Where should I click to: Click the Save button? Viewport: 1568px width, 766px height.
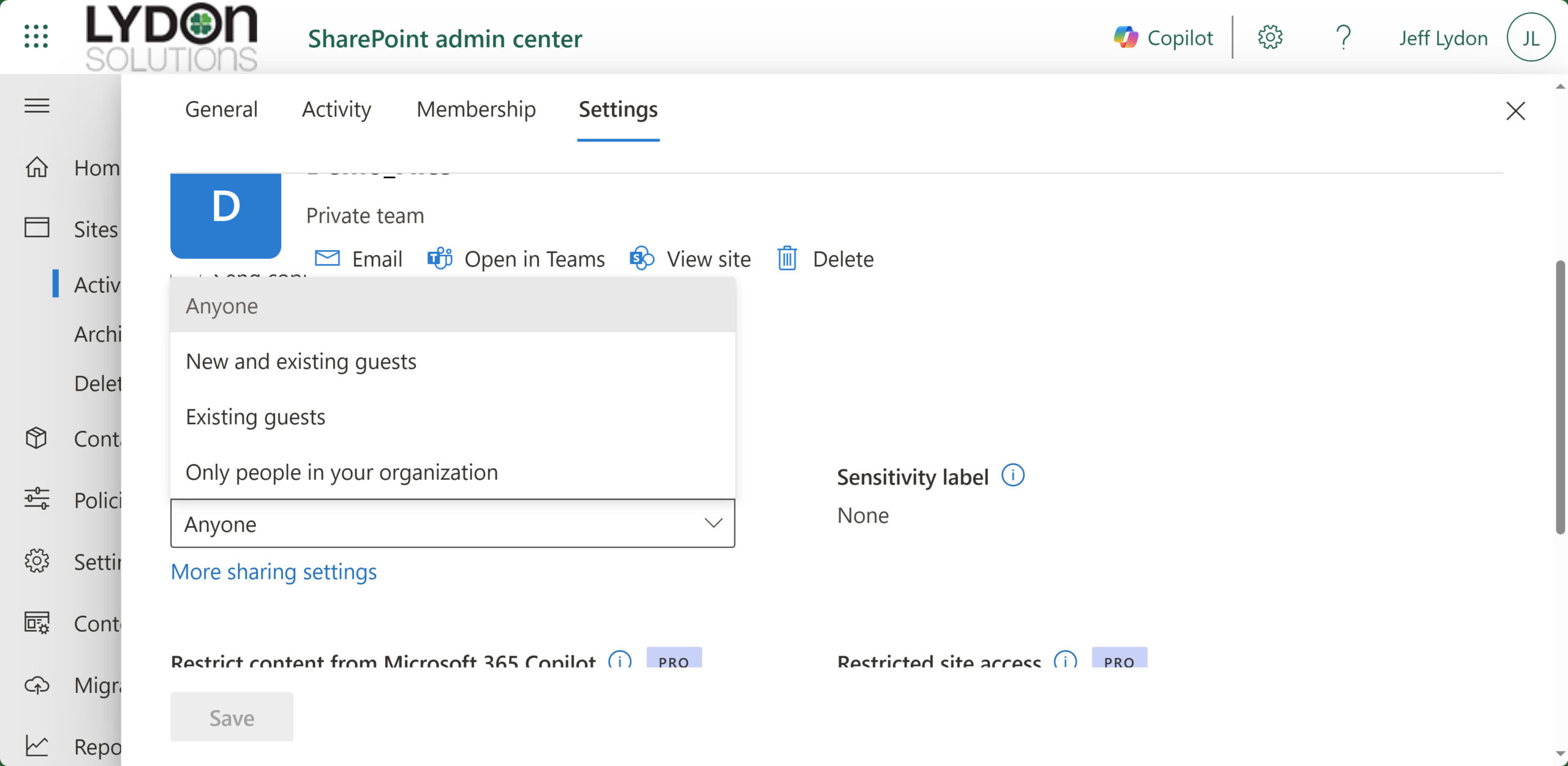232,716
